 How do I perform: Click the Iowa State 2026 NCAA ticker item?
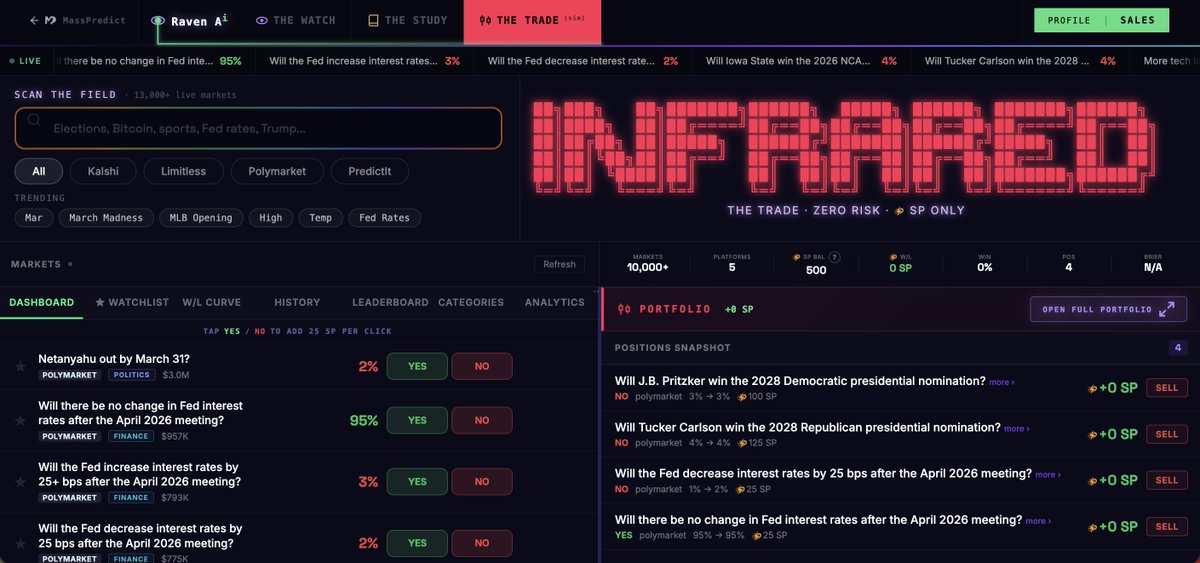point(801,61)
